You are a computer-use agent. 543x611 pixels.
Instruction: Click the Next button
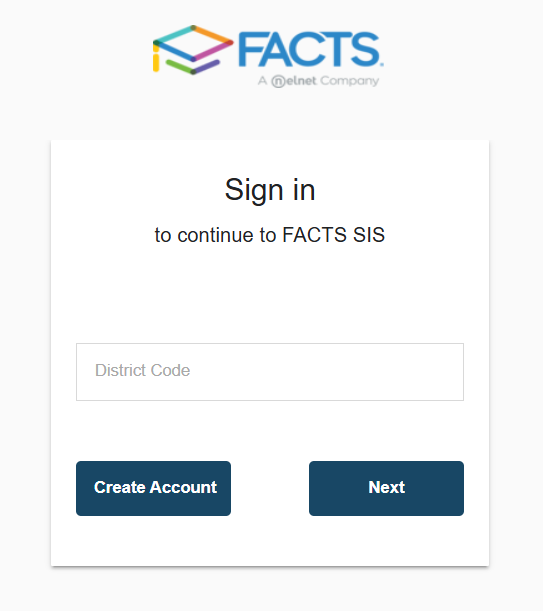point(386,488)
